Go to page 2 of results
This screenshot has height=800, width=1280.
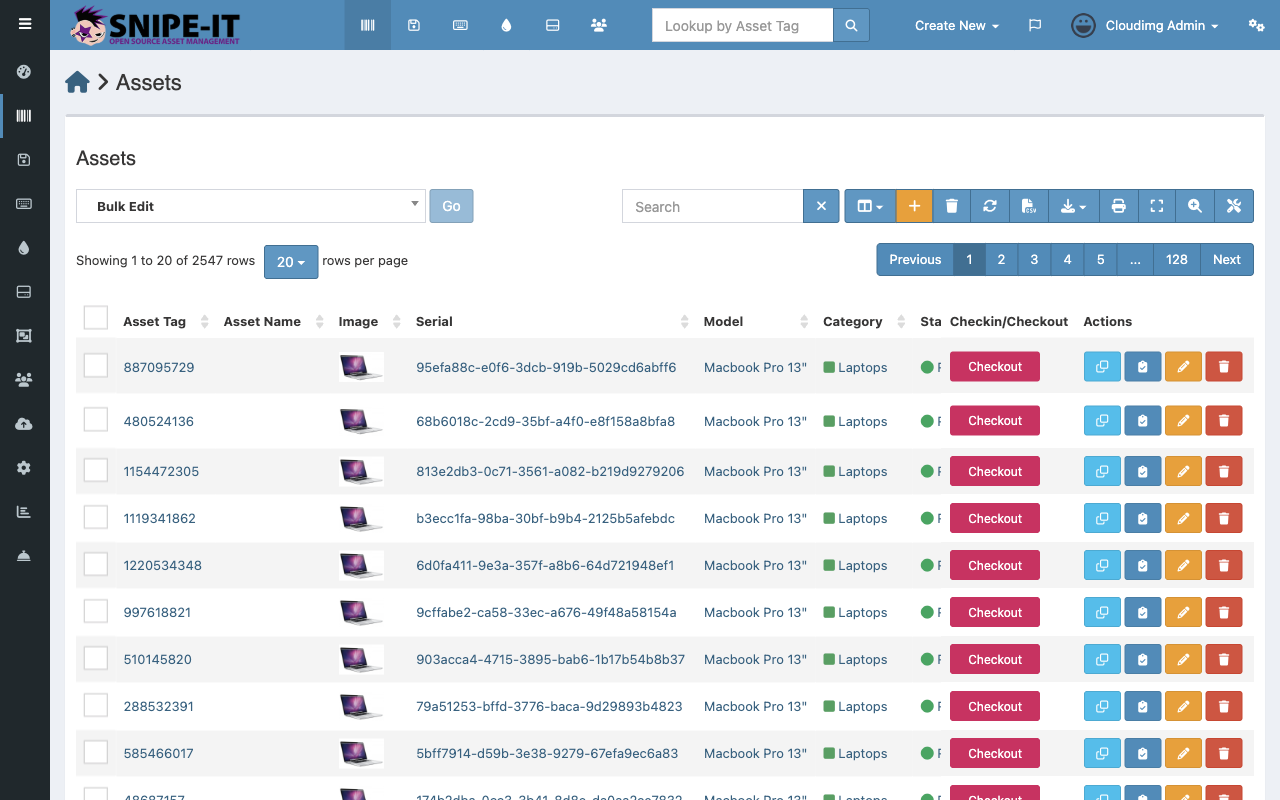click(1001, 259)
